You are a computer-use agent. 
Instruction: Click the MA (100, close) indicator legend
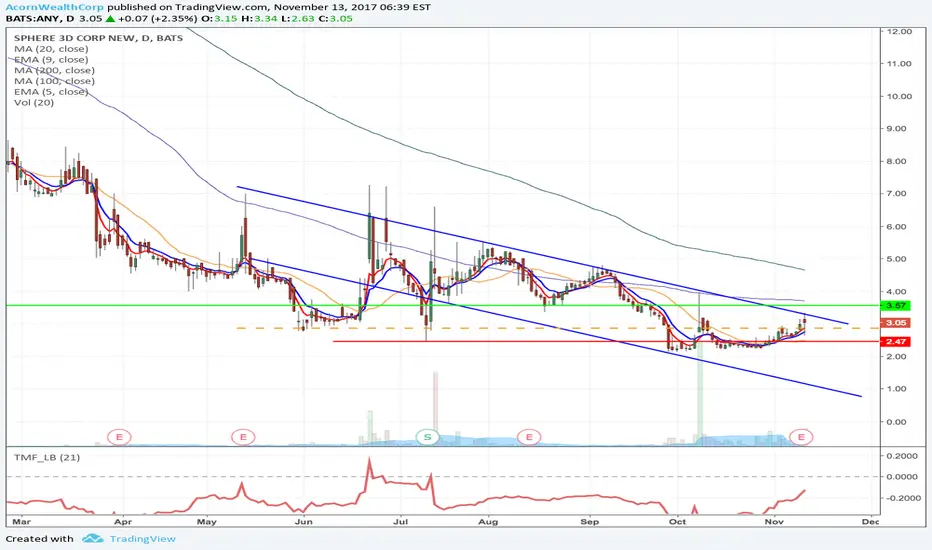54,81
